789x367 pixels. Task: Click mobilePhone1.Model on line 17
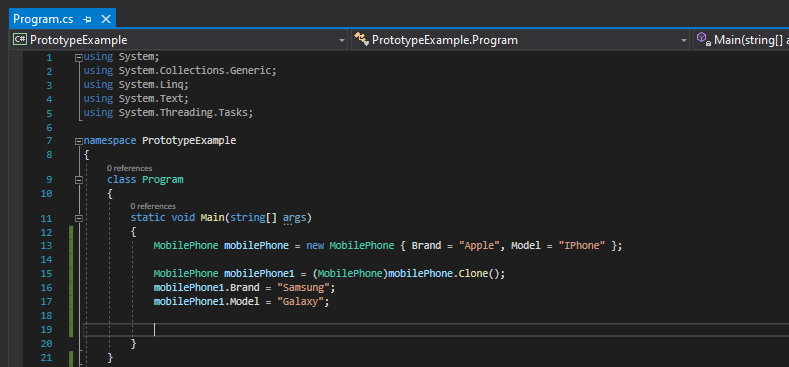[206, 302]
